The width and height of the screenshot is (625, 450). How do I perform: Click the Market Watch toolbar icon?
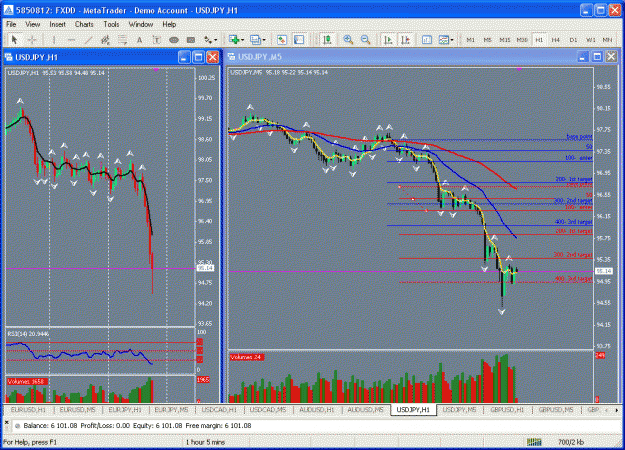pyautogui.click(x=282, y=39)
